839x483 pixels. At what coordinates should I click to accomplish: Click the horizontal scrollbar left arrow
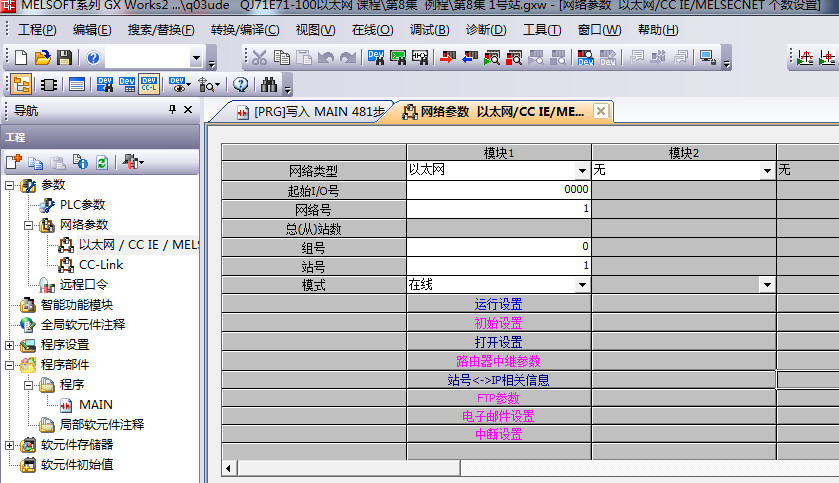228,469
